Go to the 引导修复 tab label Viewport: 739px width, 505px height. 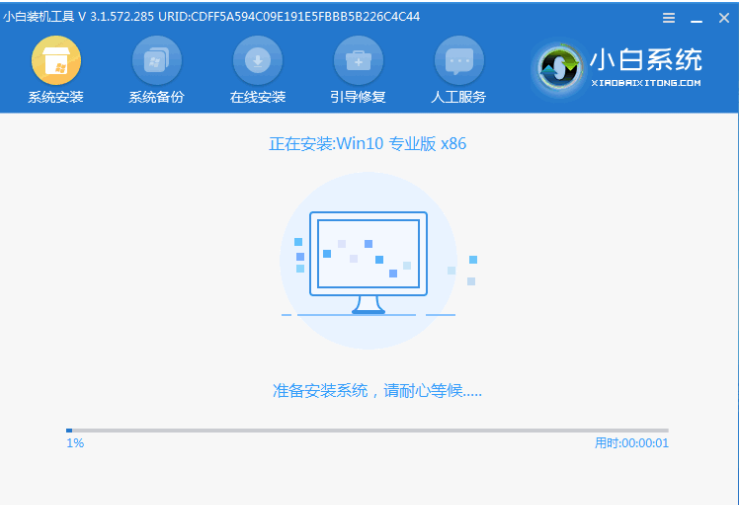pos(358,97)
